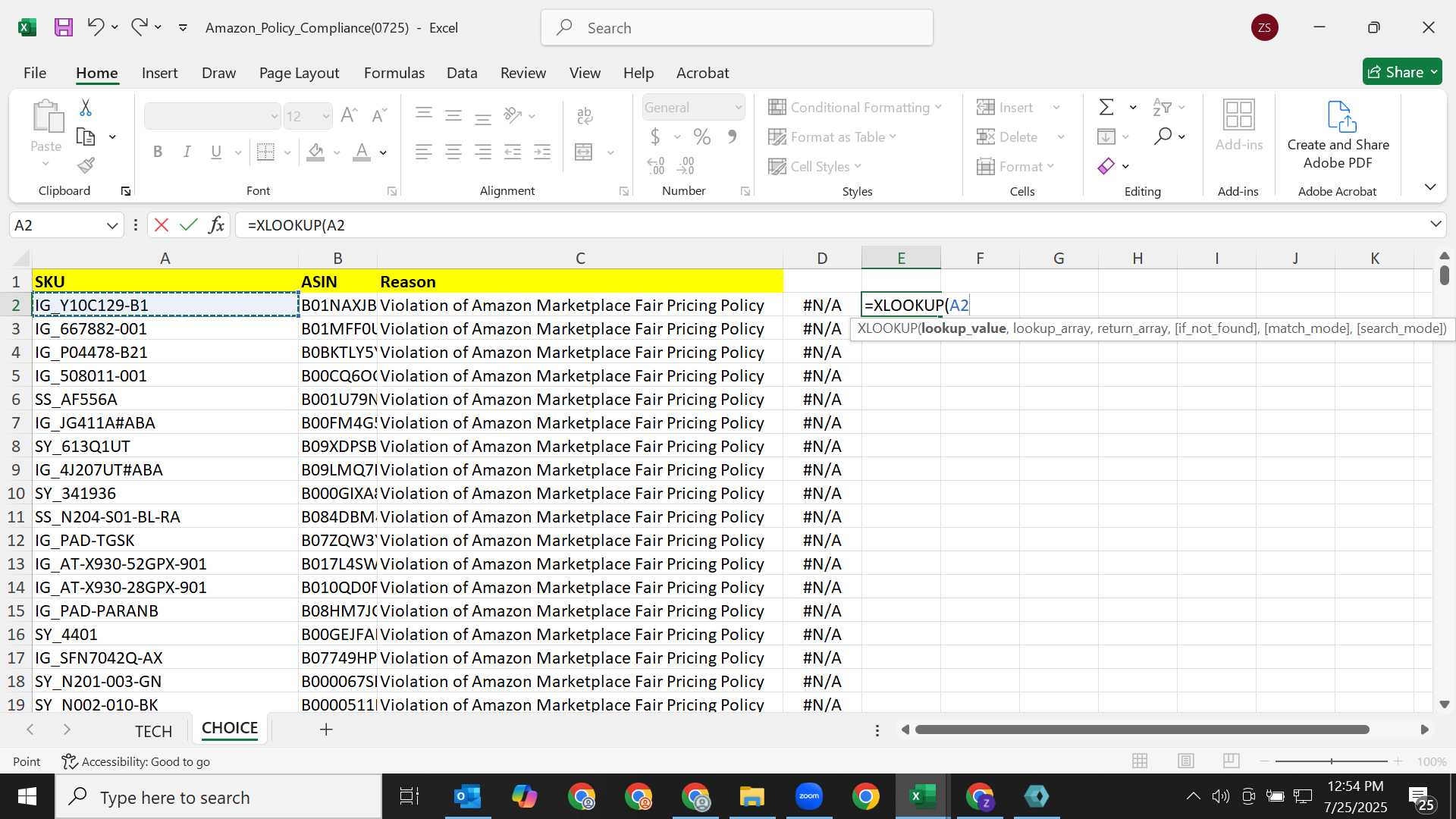Click Decrease Decimal icon
Viewport: 1456px width, 819px height.
pyautogui.click(x=686, y=165)
